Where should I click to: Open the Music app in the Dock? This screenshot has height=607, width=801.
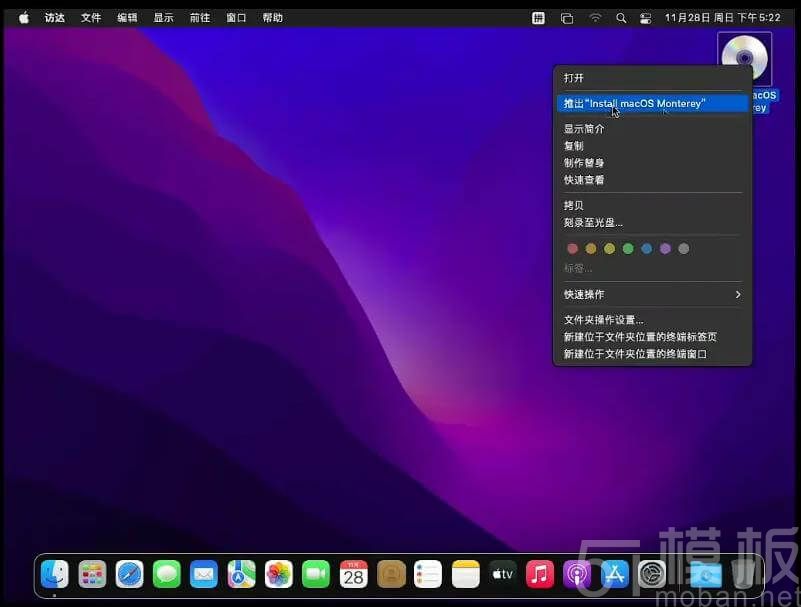point(539,574)
